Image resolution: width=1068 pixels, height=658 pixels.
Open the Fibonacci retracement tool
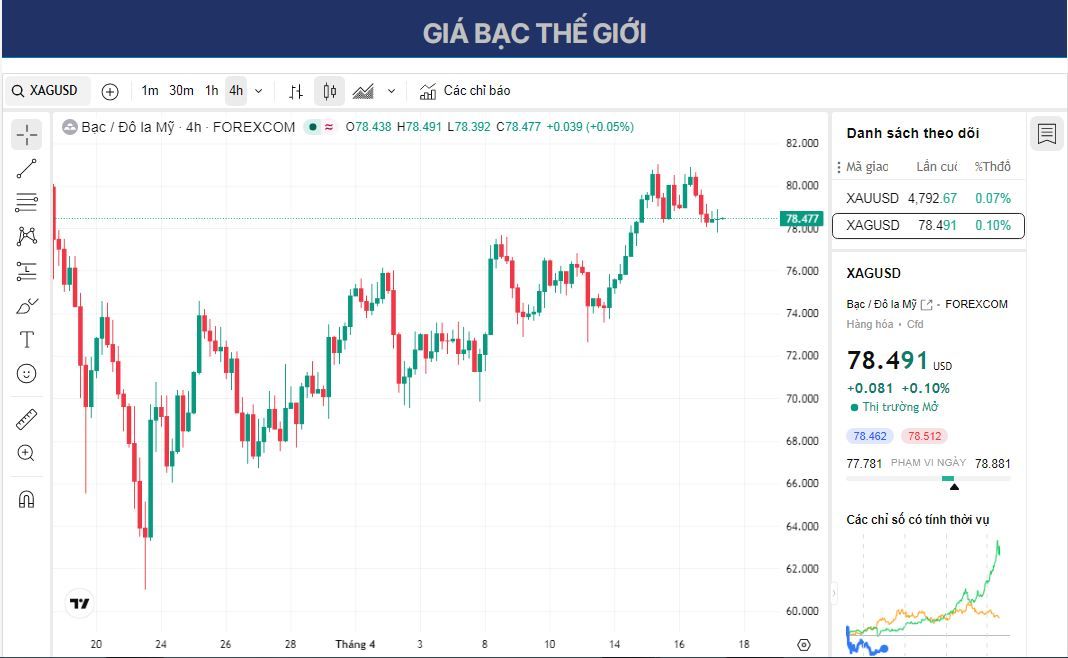coord(27,202)
